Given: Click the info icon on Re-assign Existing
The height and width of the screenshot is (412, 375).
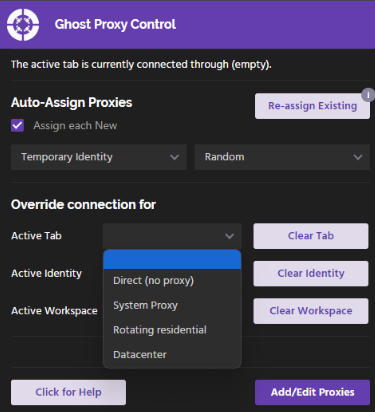Looking at the screenshot, I should click(368, 95).
